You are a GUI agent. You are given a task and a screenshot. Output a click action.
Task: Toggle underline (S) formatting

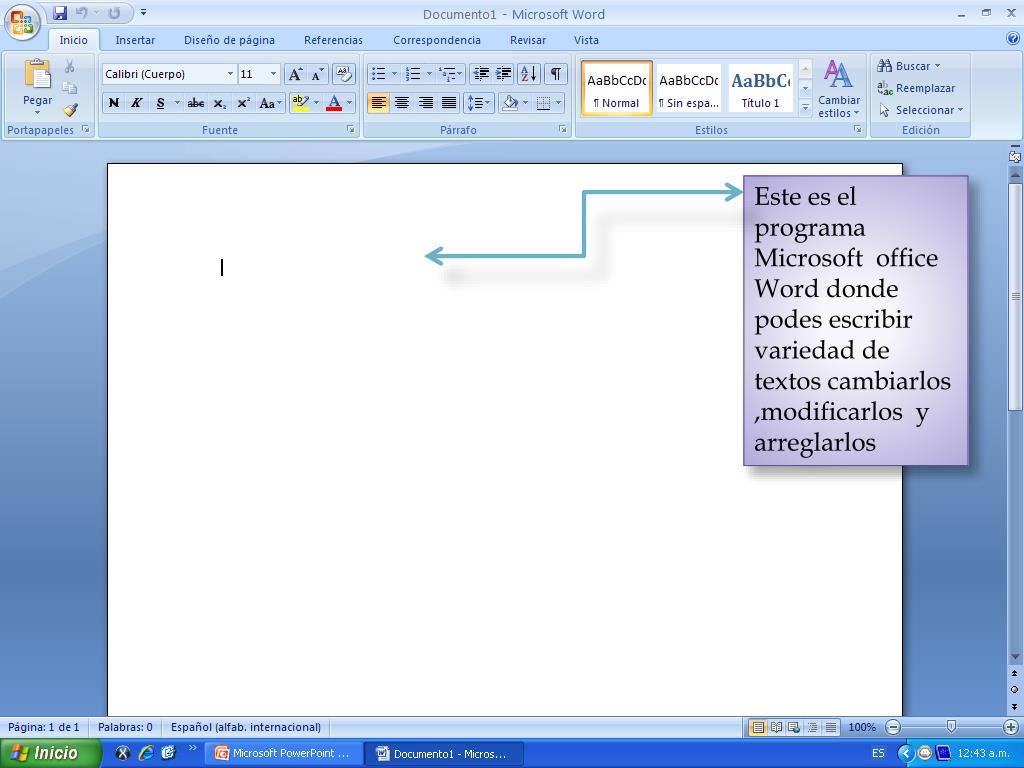[x=160, y=103]
